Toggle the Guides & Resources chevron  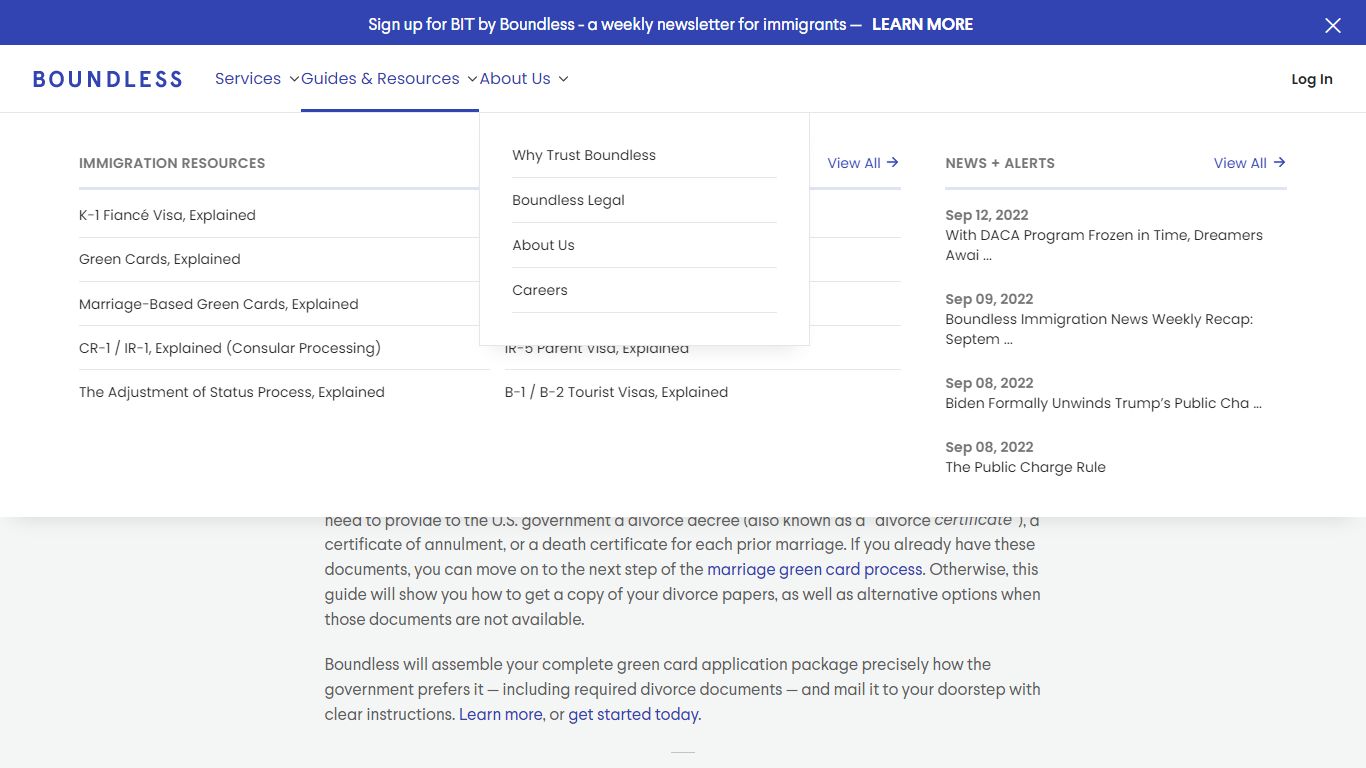click(472, 79)
